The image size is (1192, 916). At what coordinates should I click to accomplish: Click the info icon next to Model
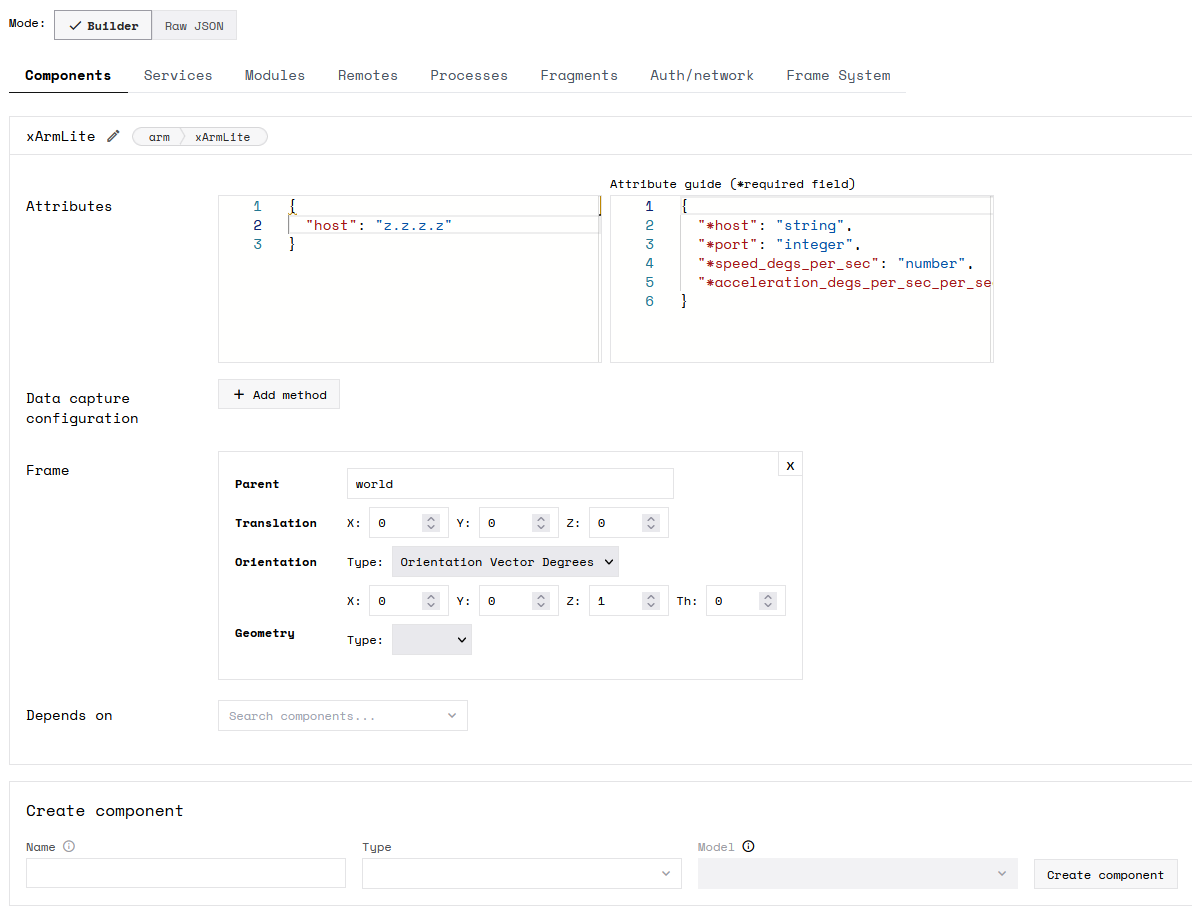point(748,846)
